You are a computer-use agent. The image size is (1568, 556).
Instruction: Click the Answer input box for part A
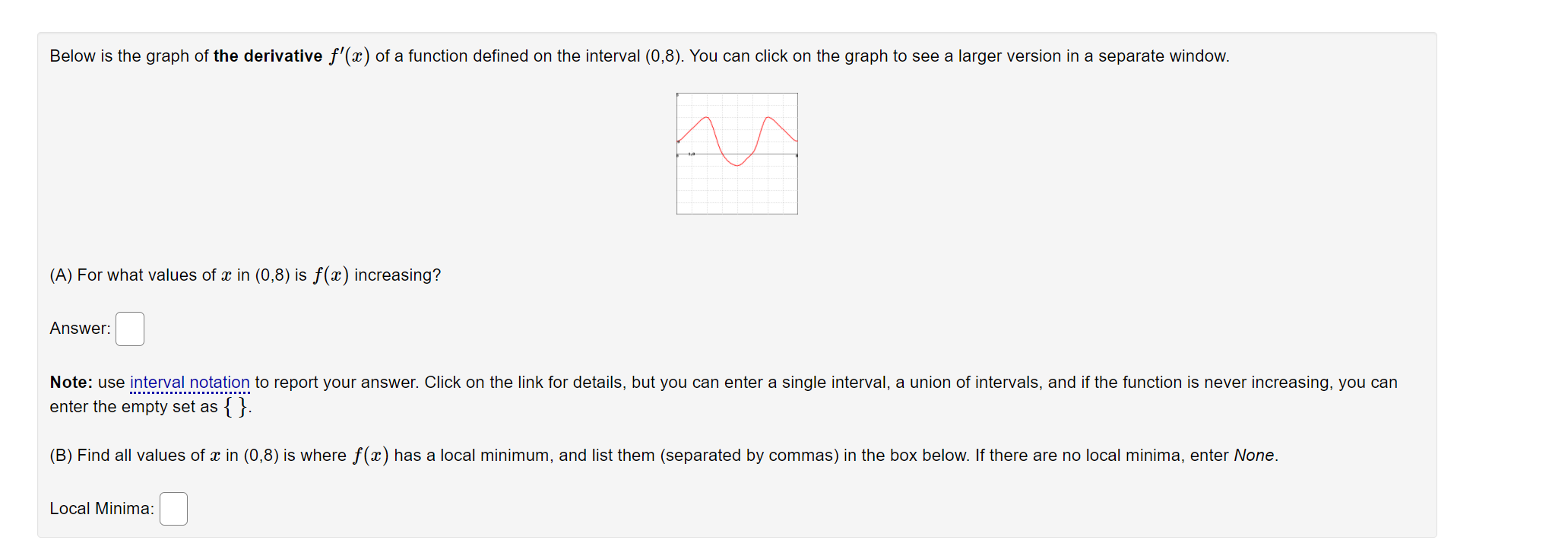130,329
